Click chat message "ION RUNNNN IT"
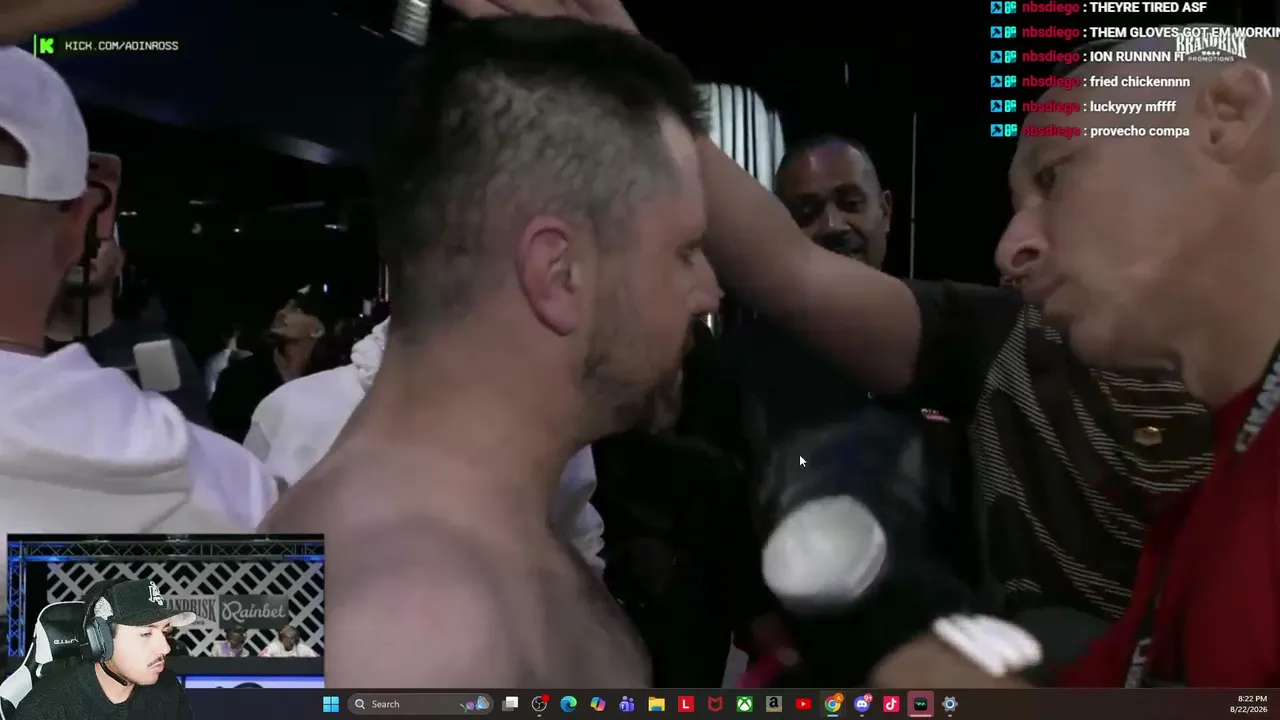1280x720 pixels. tap(1136, 57)
